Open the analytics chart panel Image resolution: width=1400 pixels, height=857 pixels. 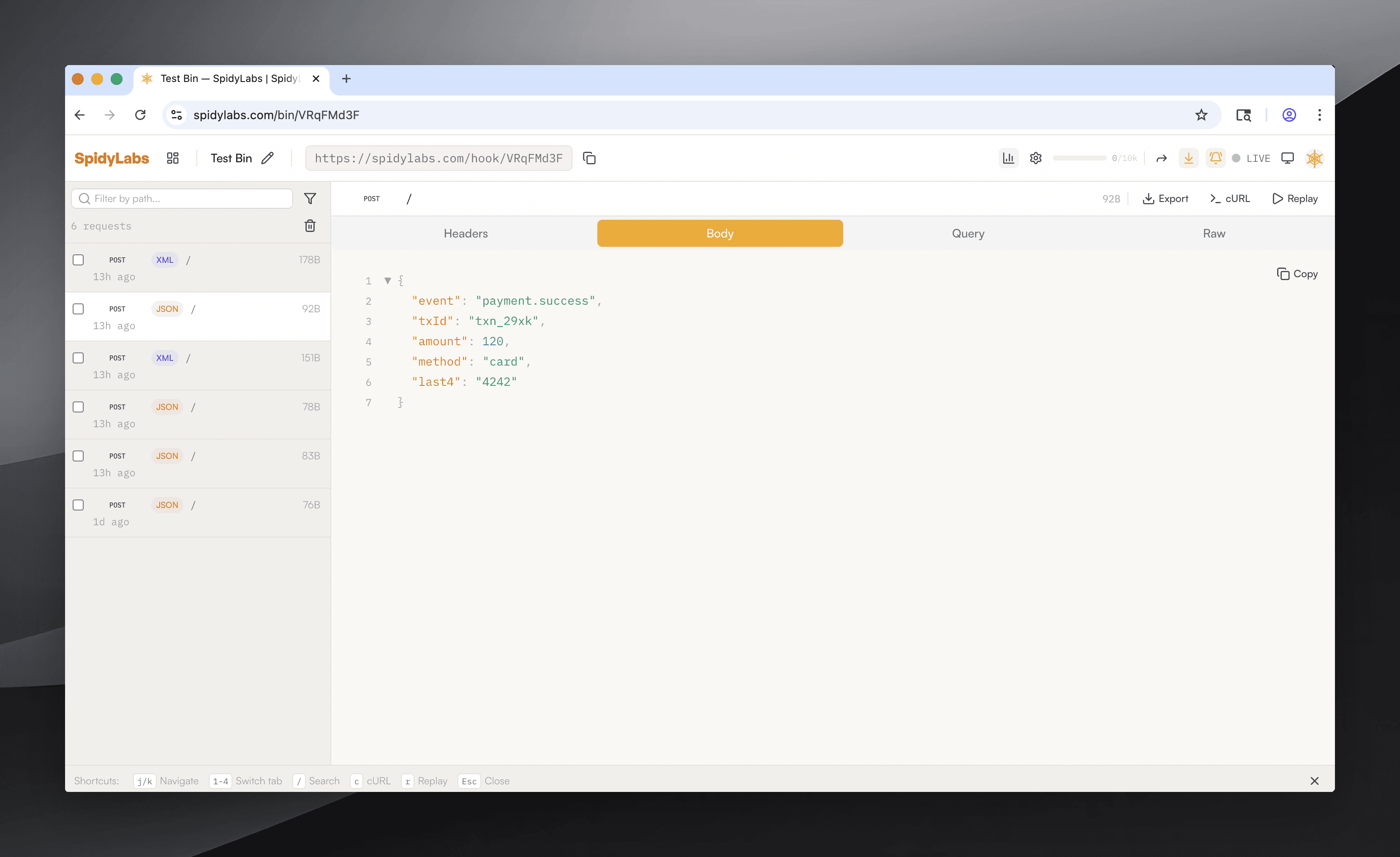point(1008,158)
